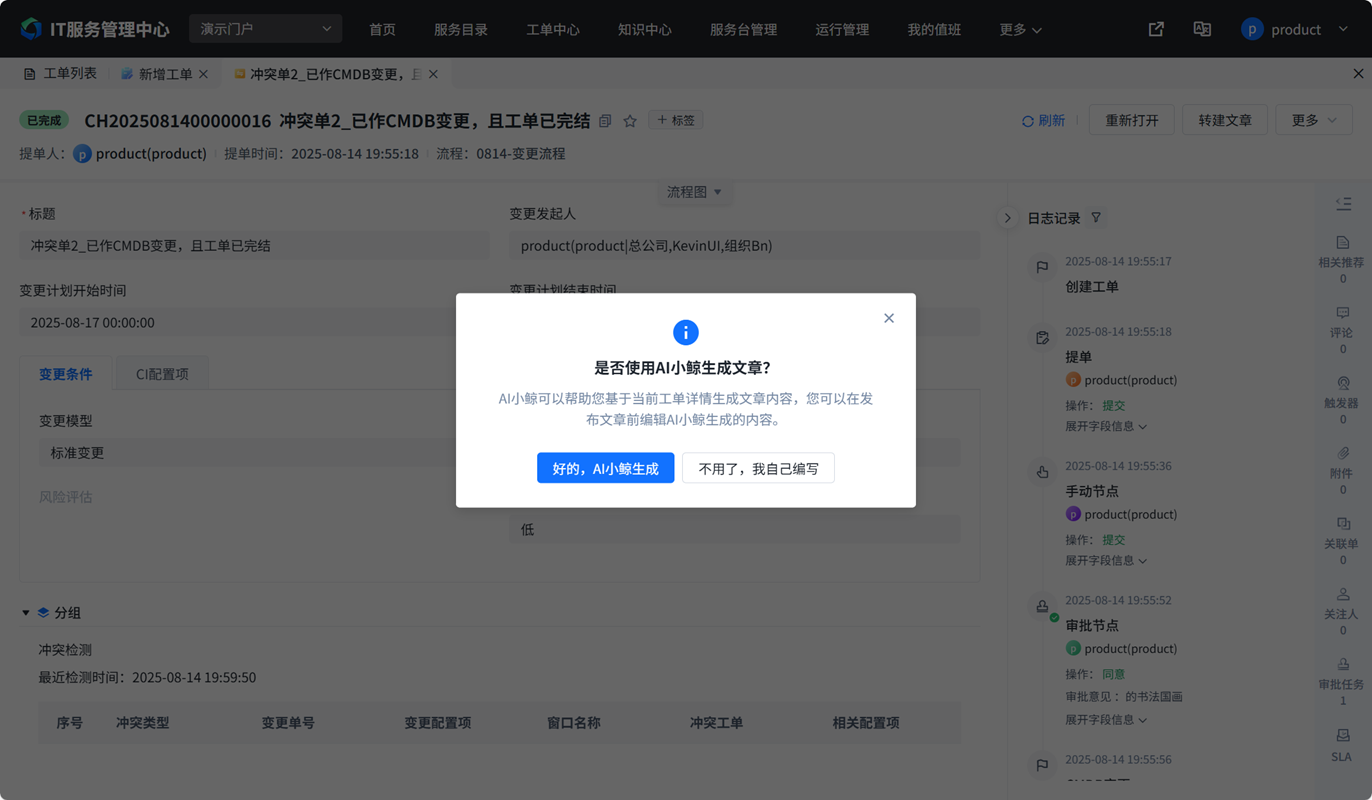Filter log records with the funnel icon
This screenshot has width=1372, height=800.
click(1096, 218)
